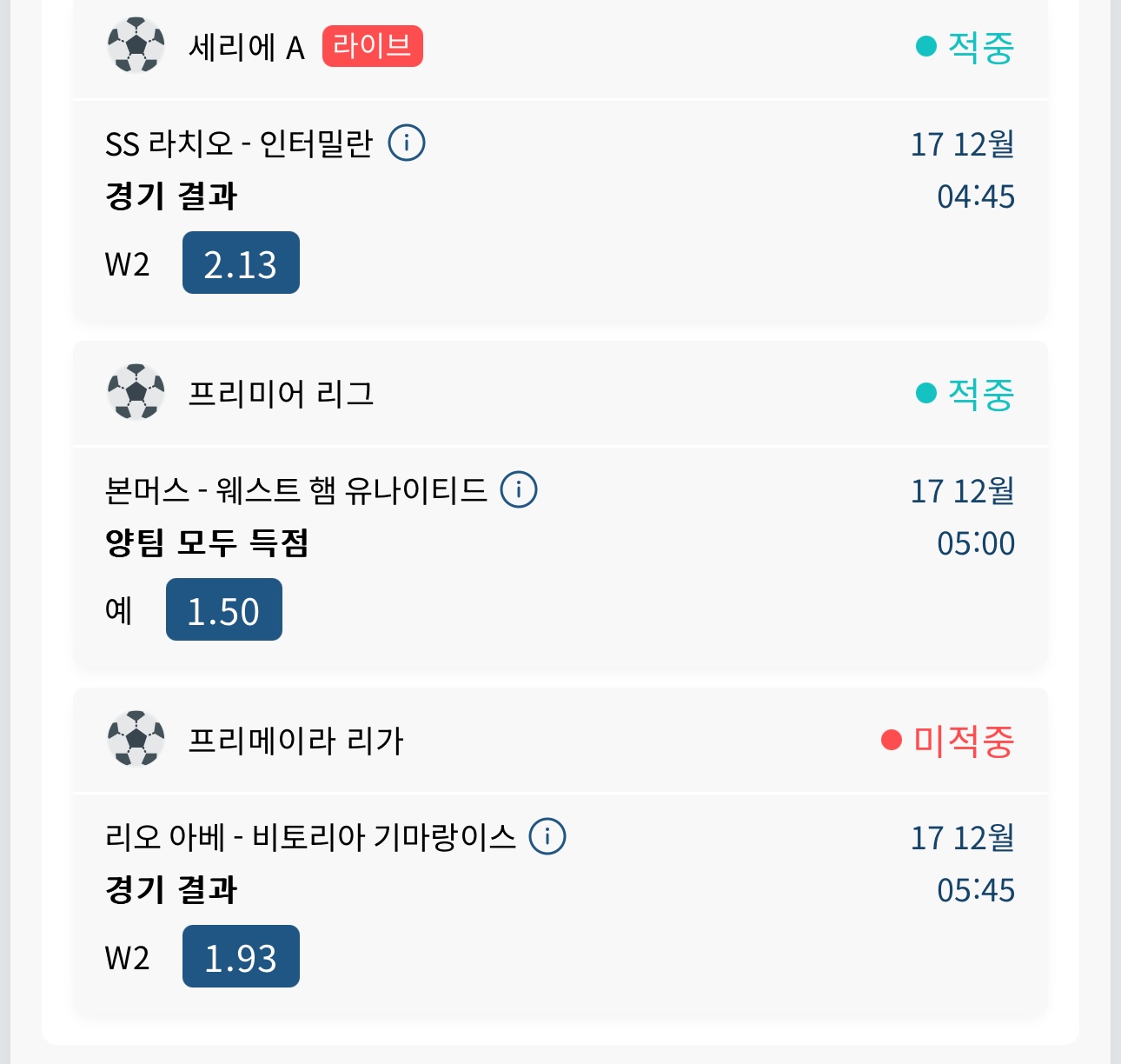Click the 2.13 odds button
Viewport: 1121px width, 1064px height.
[x=241, y=263]
